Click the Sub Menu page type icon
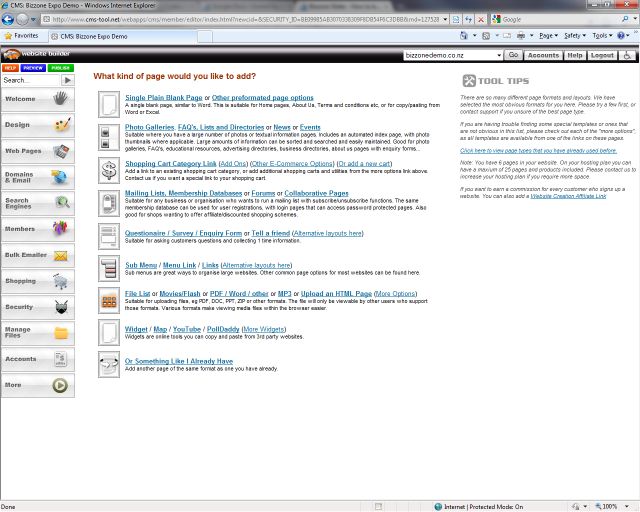Viewport: 640px width, 512px height. [109, 269]
